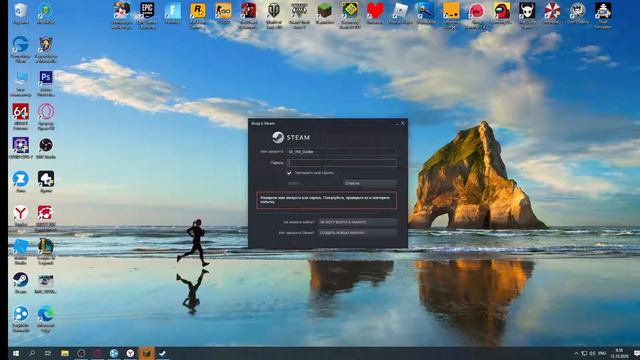The image size is (640, 360).
Task: Open taskbar search magnifier
Action: 32,353
